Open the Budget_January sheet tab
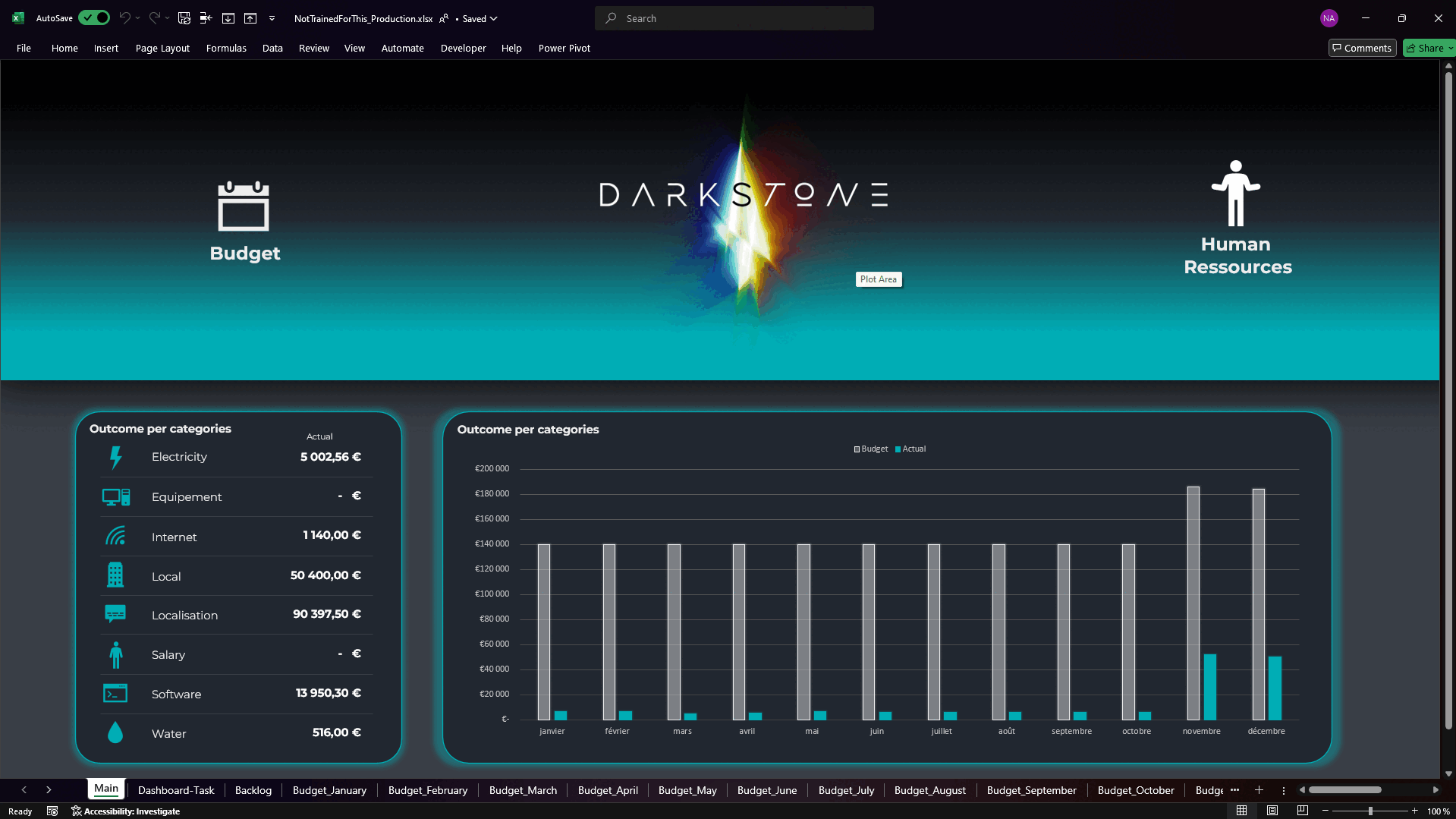The image size is (1456, 819). [329, 790]
